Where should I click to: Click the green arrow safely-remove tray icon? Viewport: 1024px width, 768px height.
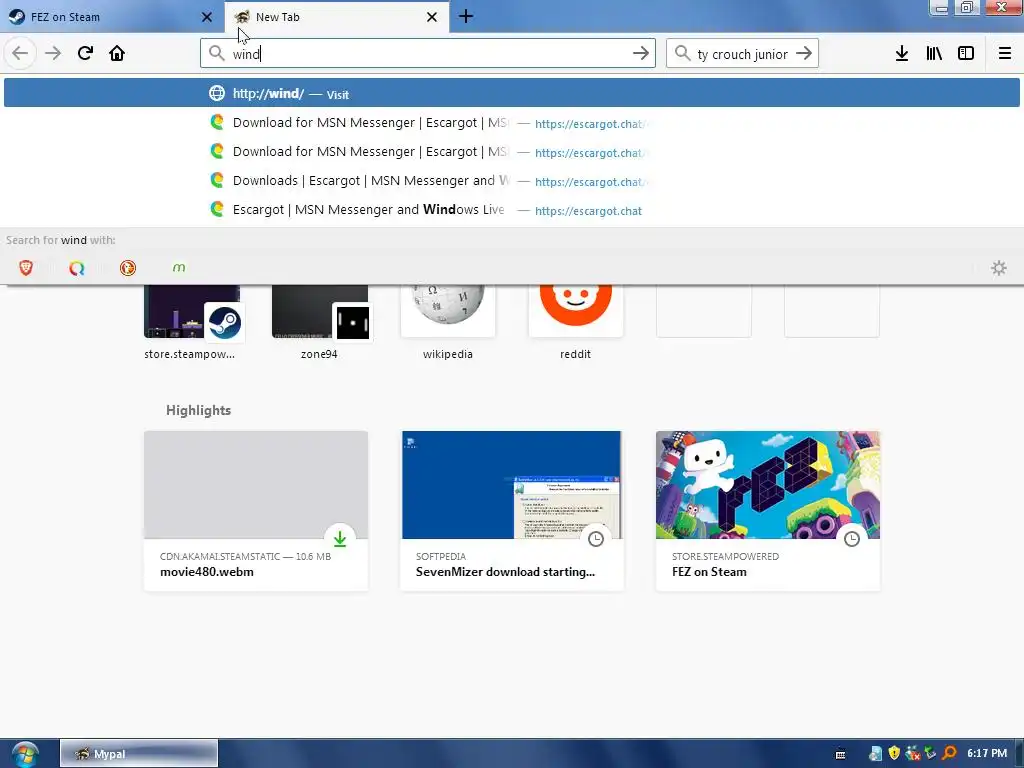pos(931,753)
